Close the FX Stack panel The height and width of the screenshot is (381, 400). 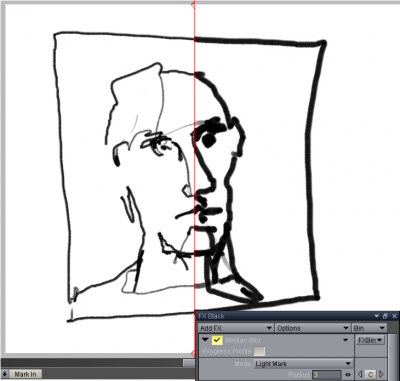[x=395, y=316]
